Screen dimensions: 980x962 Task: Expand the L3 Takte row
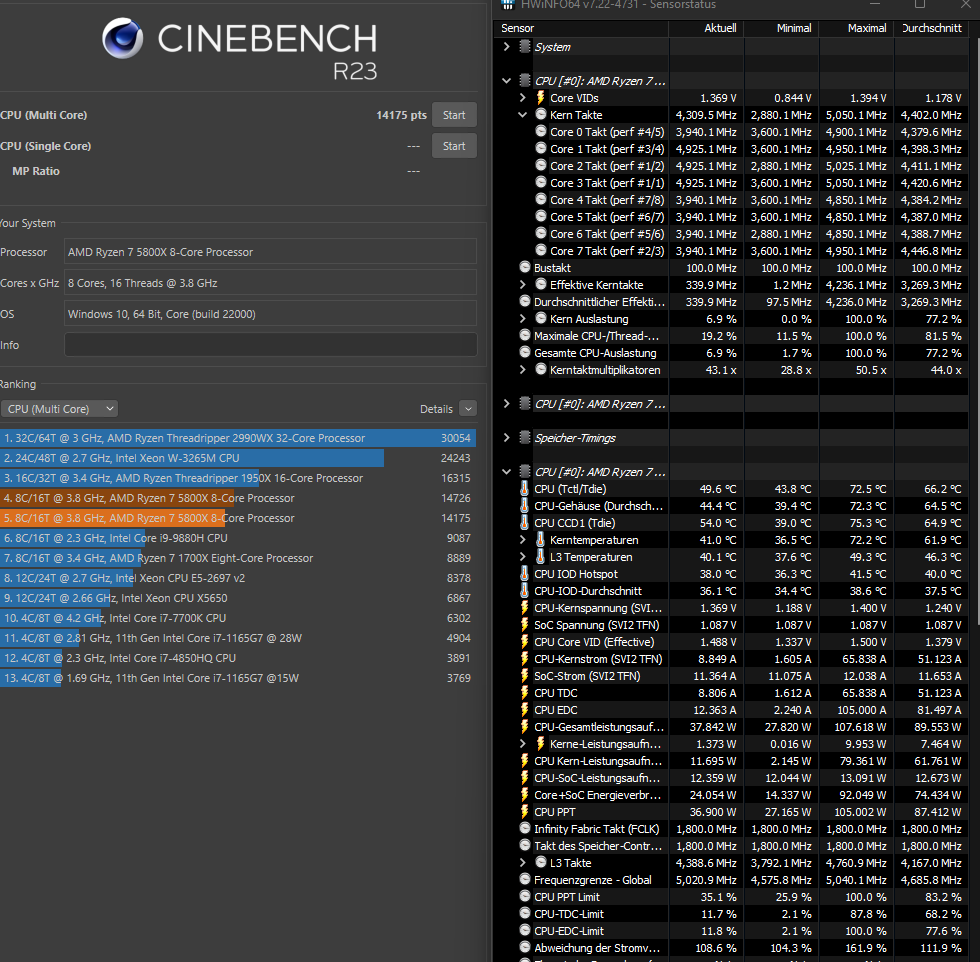point(522,863)
